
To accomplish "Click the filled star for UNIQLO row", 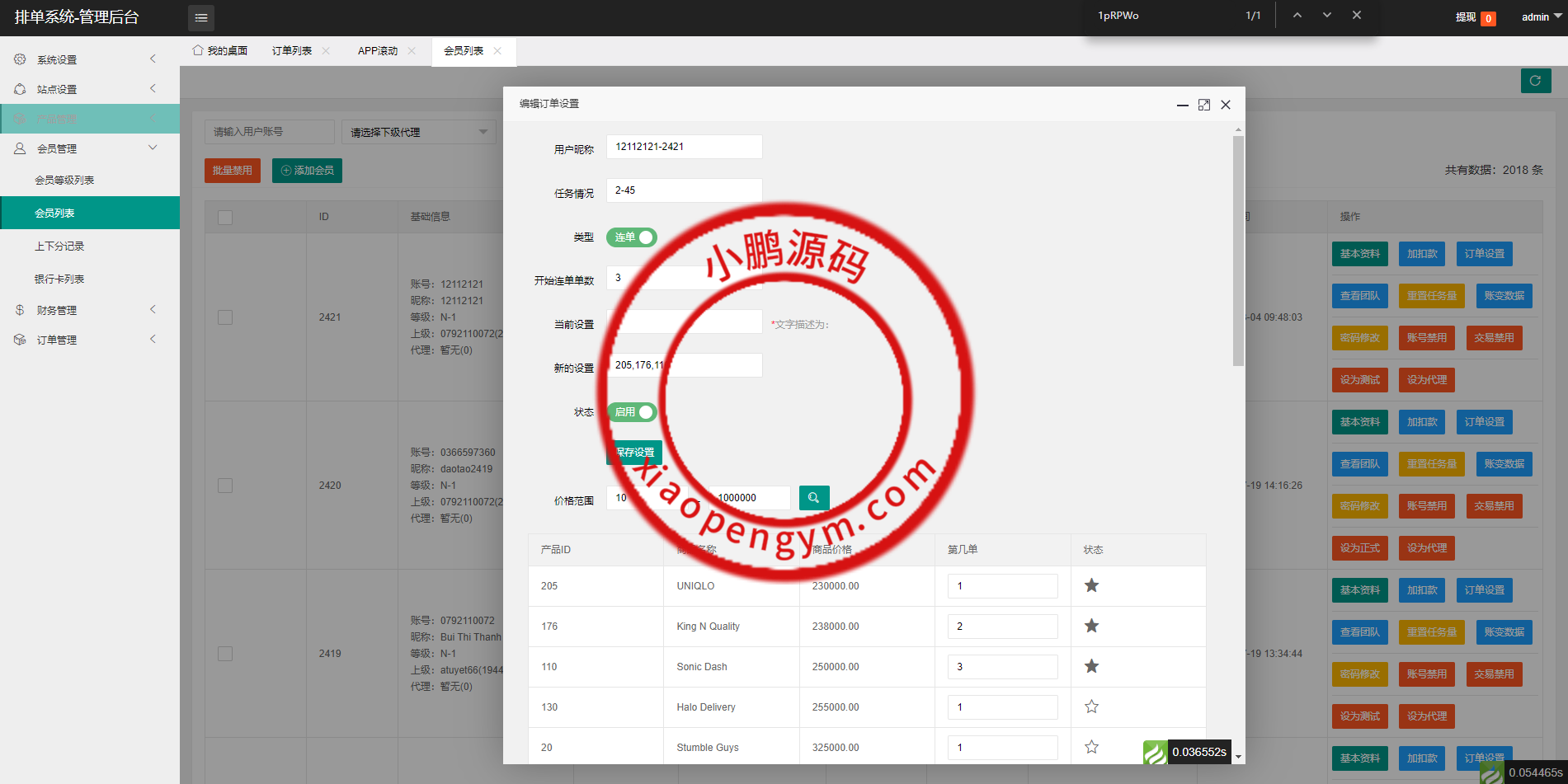I will [1091, 585].
